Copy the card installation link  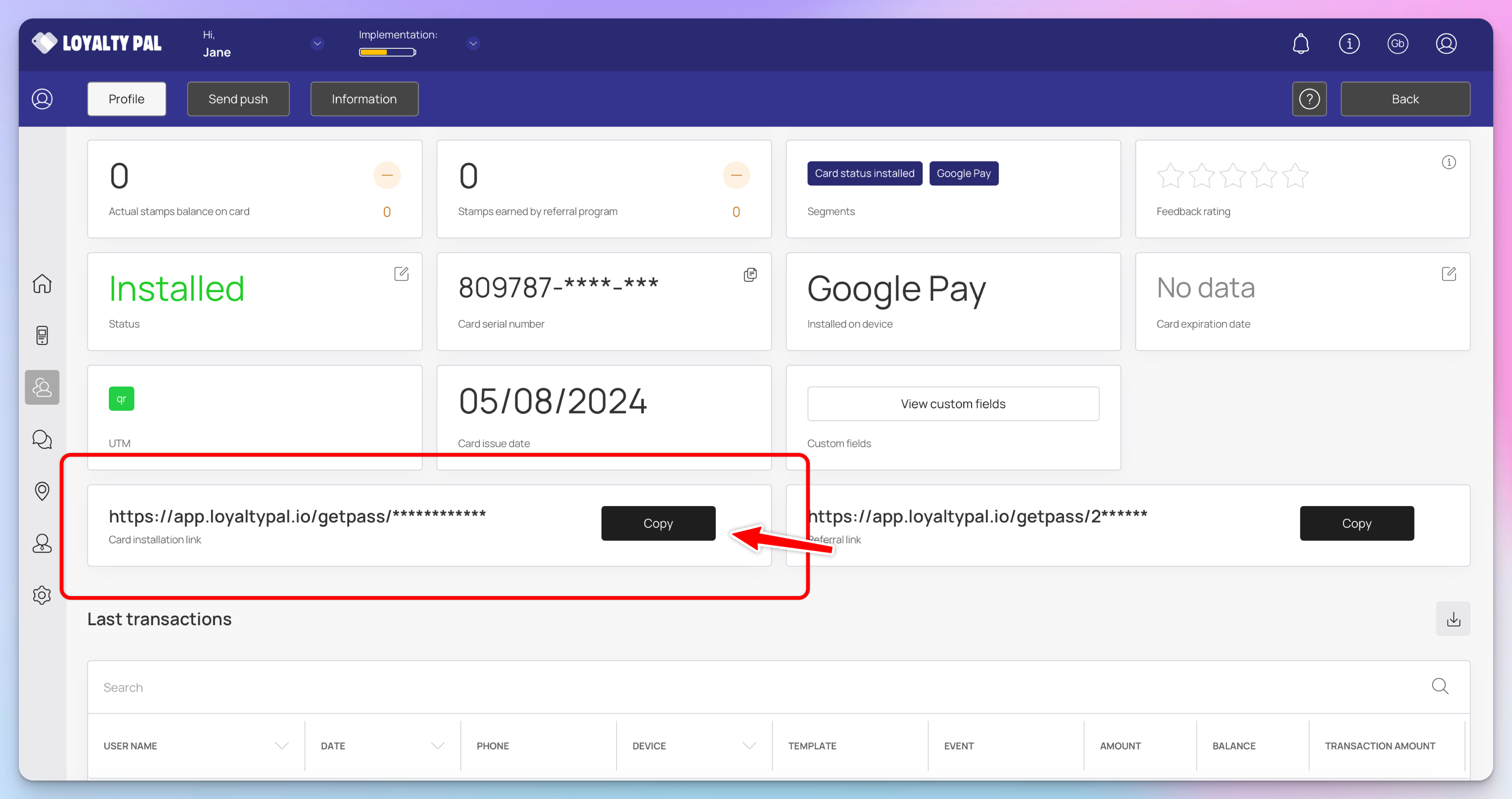[658, 523]
